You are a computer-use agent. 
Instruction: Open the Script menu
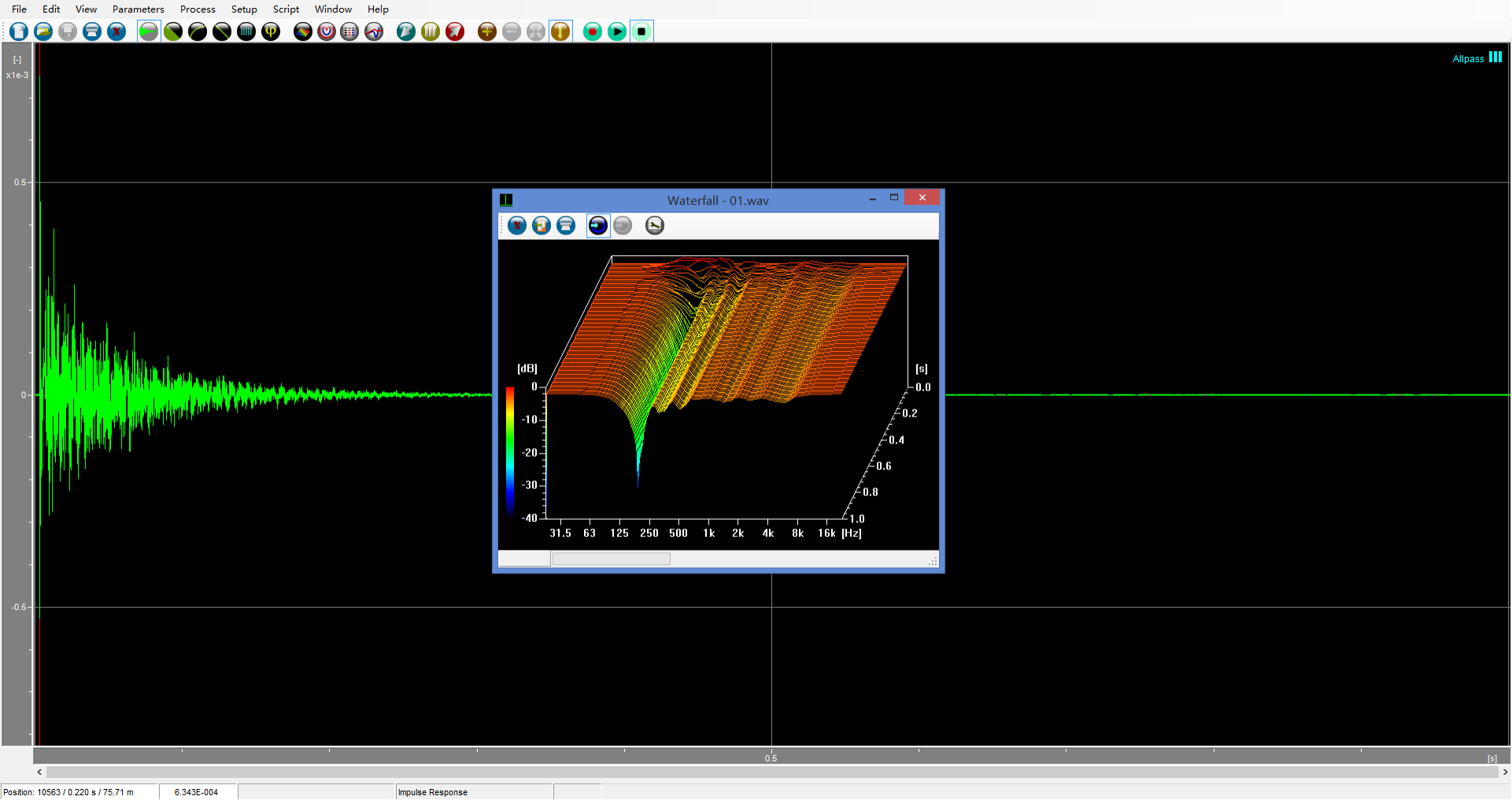click(x=286, y=9)
